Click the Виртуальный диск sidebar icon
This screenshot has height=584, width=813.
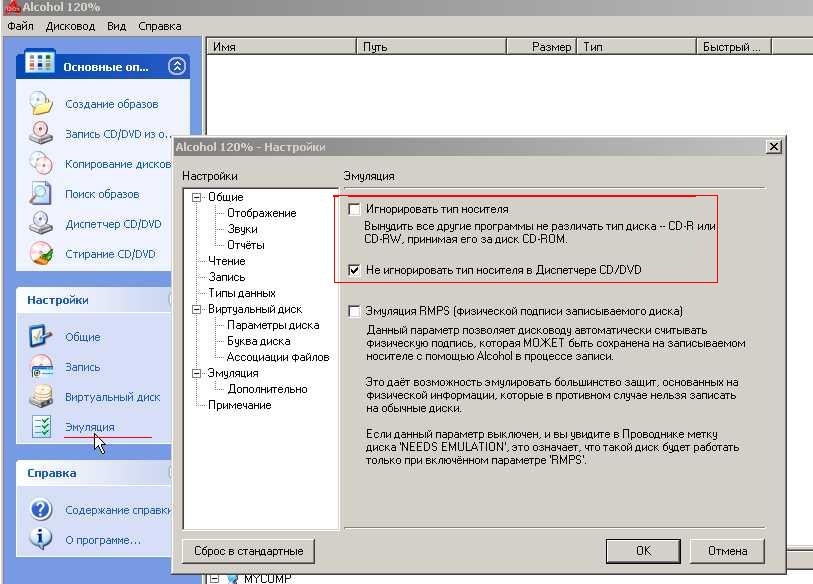[41, 396]
